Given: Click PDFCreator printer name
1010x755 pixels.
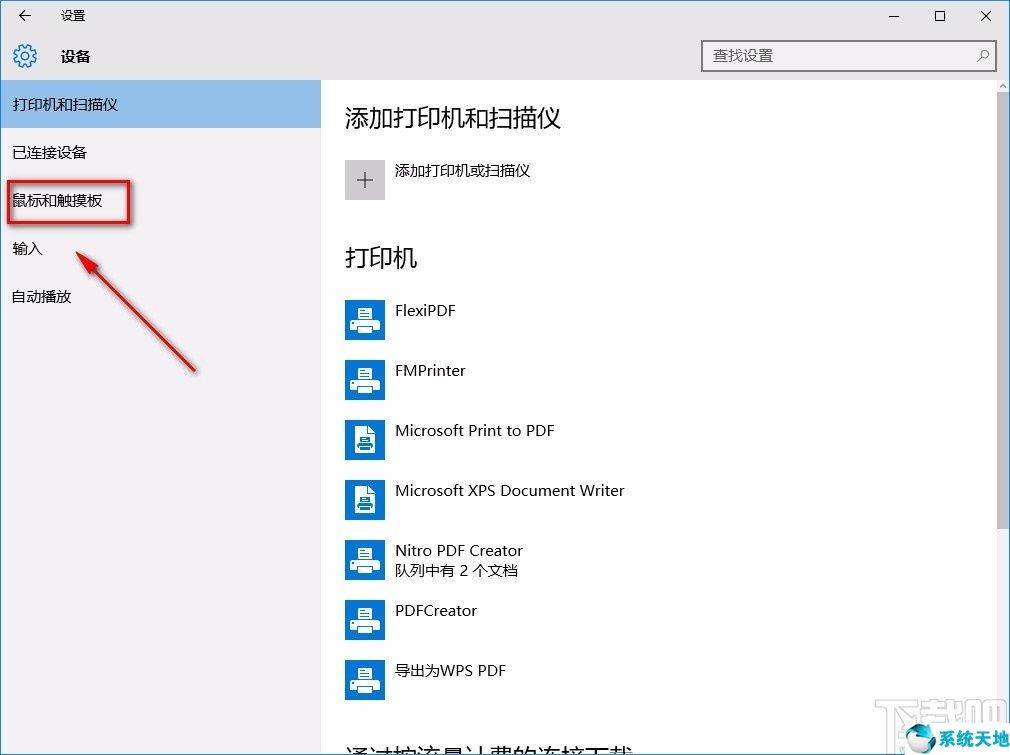Looking at the screenshot, I should tap(436, 611).
